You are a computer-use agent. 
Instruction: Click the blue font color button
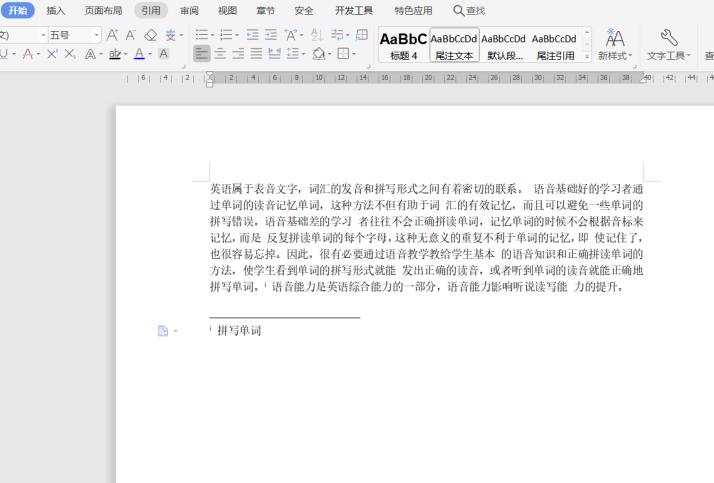click(139, 54)
